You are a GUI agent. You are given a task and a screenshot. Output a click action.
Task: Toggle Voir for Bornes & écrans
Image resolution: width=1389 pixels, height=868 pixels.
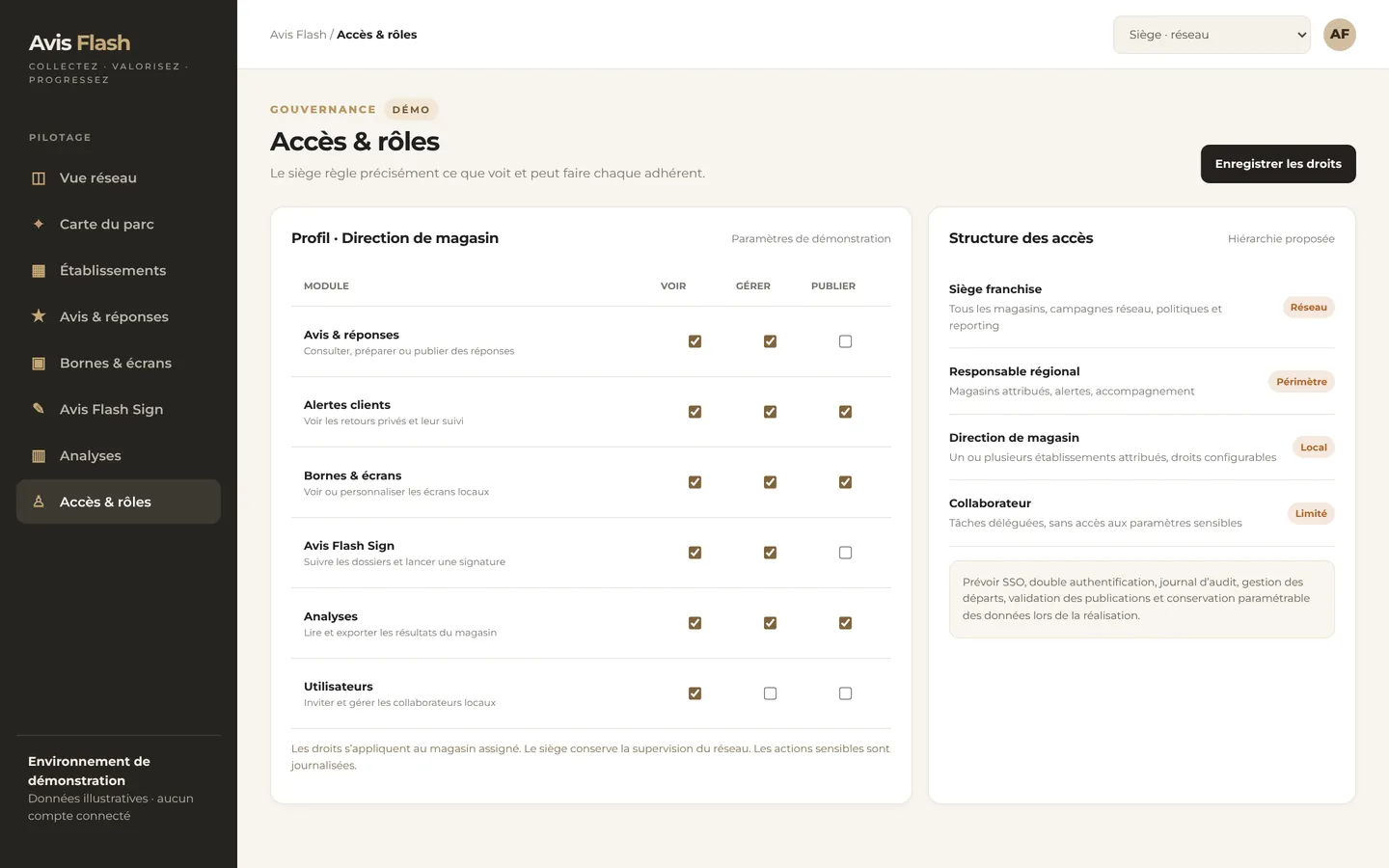(x=694, y=482)
